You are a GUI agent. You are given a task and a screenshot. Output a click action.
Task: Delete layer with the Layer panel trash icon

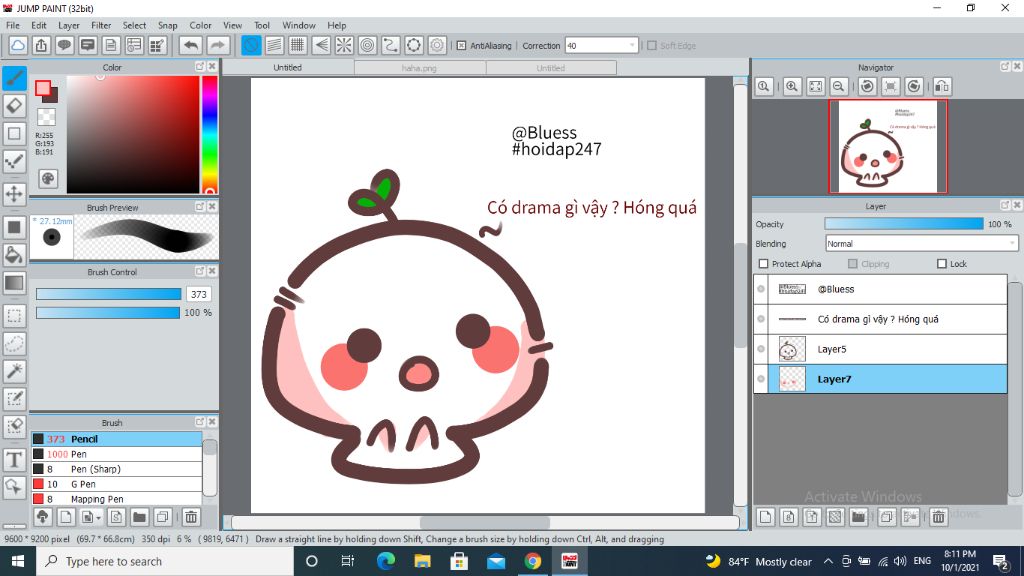click(x=938, y=517)
